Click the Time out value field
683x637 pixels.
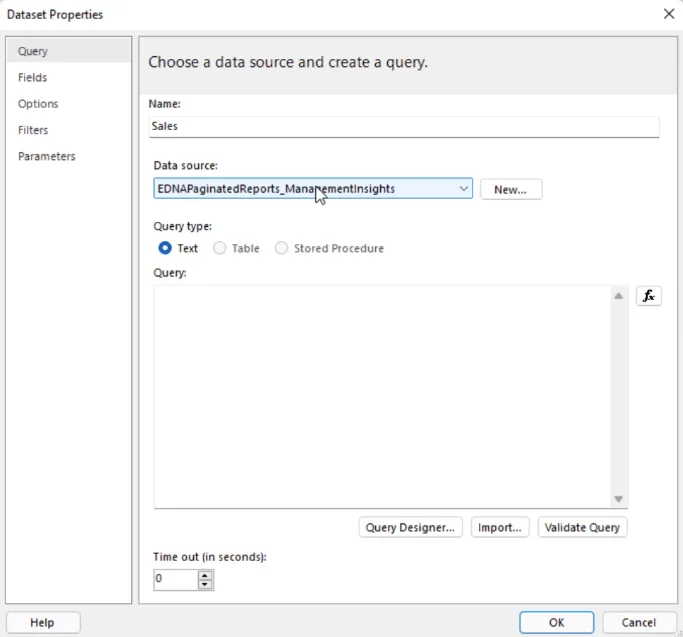pyautogui.click(x=176, y=579)
